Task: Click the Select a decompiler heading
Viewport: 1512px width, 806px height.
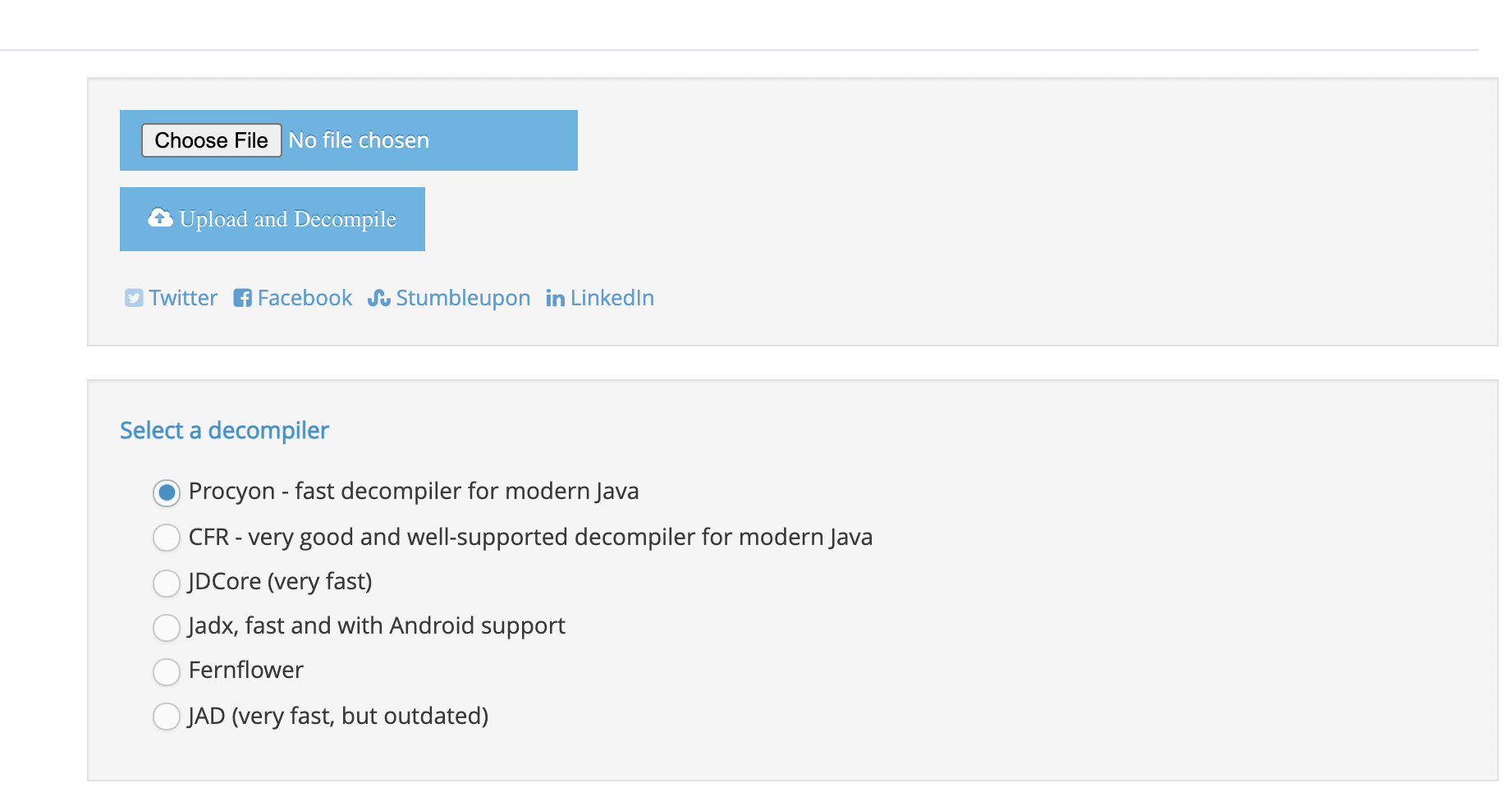Action: click(224, 430)
